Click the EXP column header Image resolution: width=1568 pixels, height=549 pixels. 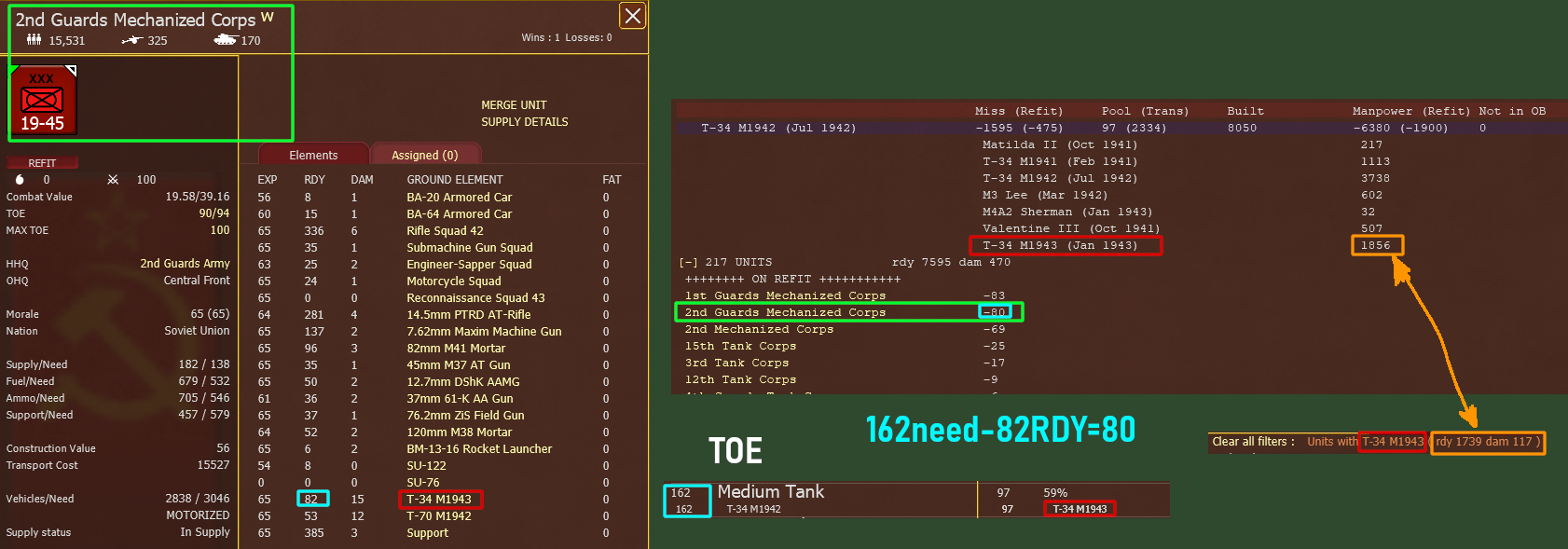coord(267,180)
